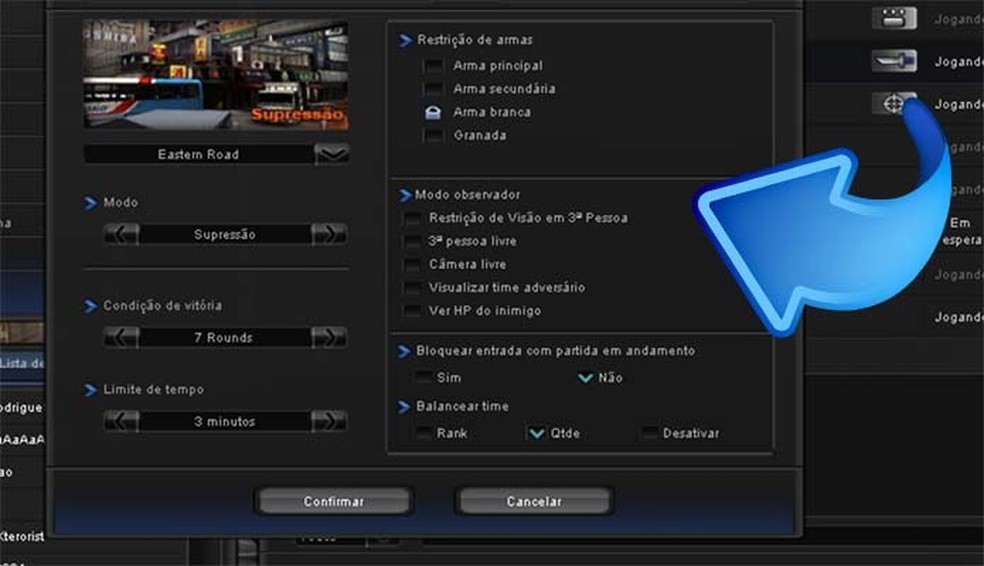
Task: Click the Restrição de armas header arrow
Action: pos(405,40)
